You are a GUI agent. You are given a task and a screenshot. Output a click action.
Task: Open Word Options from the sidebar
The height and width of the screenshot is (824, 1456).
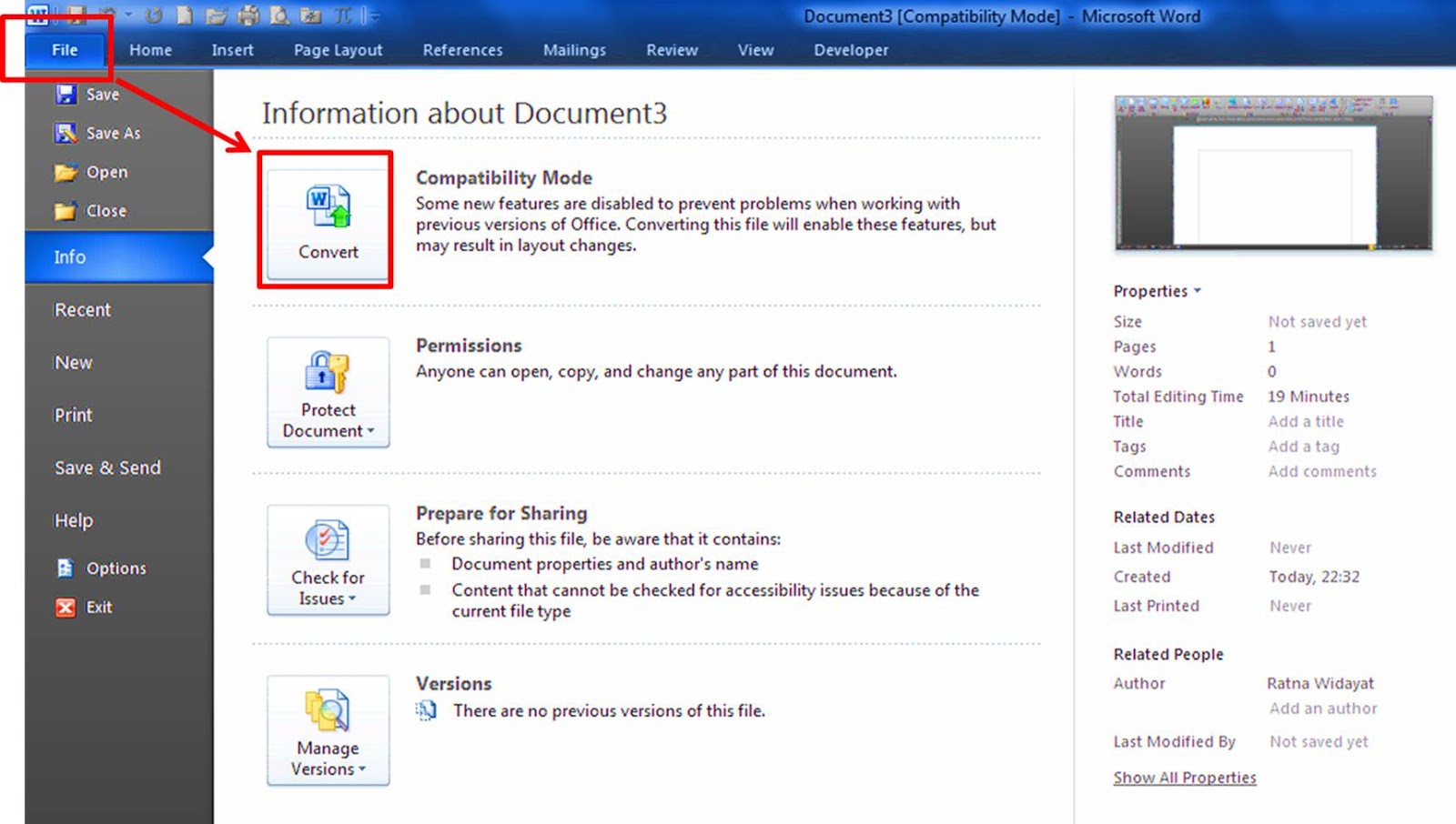tap(101, 568)
